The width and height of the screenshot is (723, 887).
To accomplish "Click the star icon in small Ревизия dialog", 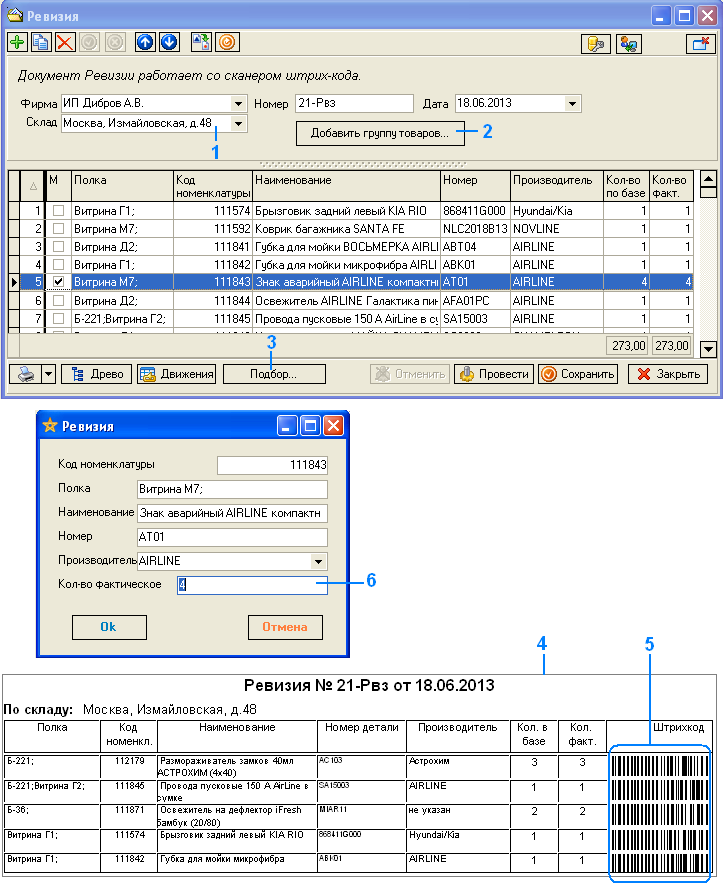I will coord(50,425).
